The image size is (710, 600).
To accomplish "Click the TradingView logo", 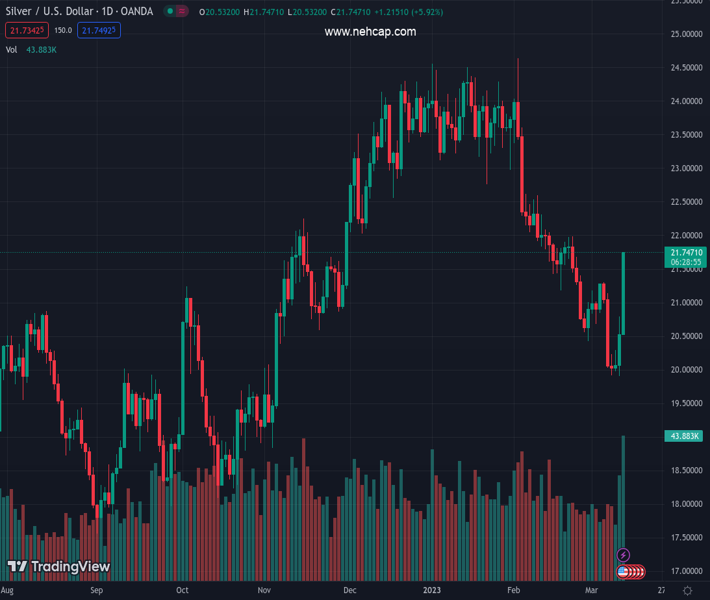I will tap(58, 567).
